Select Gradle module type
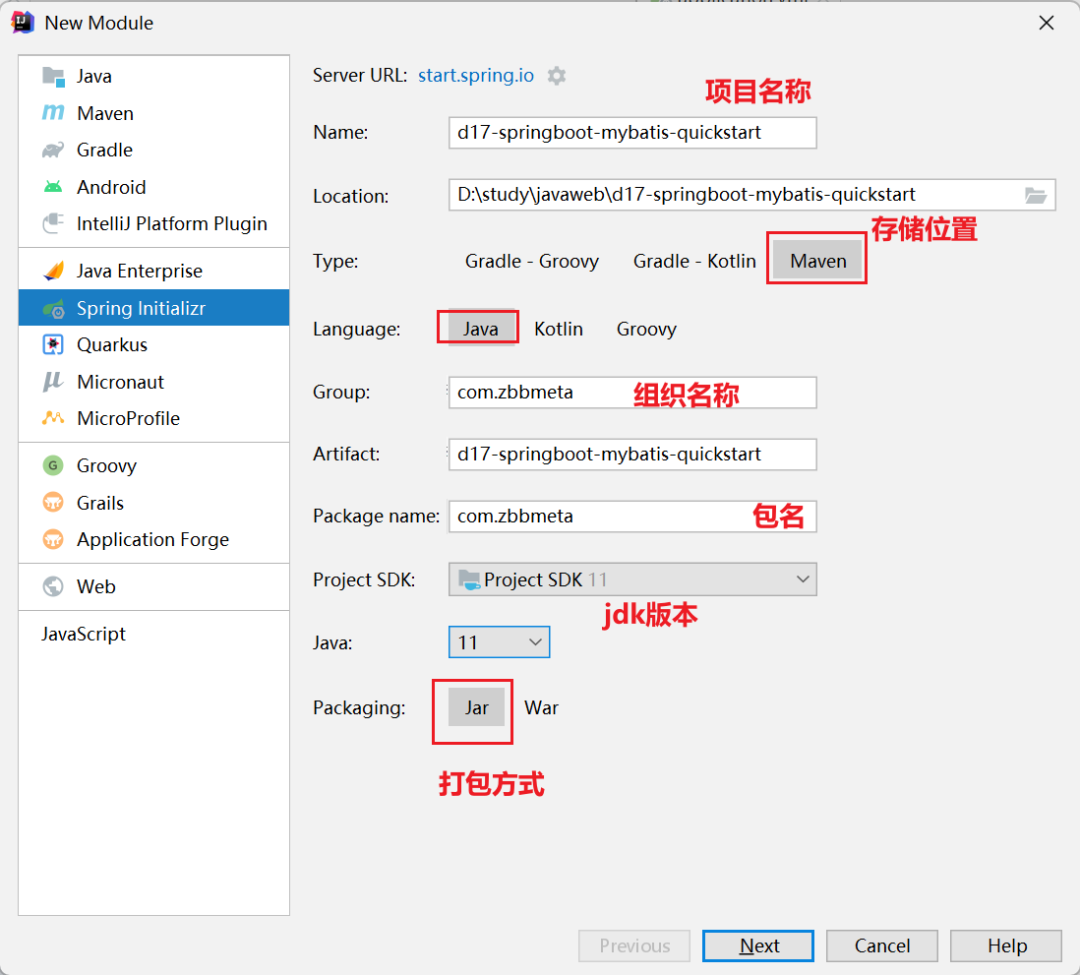Viewport: 1080px width, 975px height. [x=154, y=149]
